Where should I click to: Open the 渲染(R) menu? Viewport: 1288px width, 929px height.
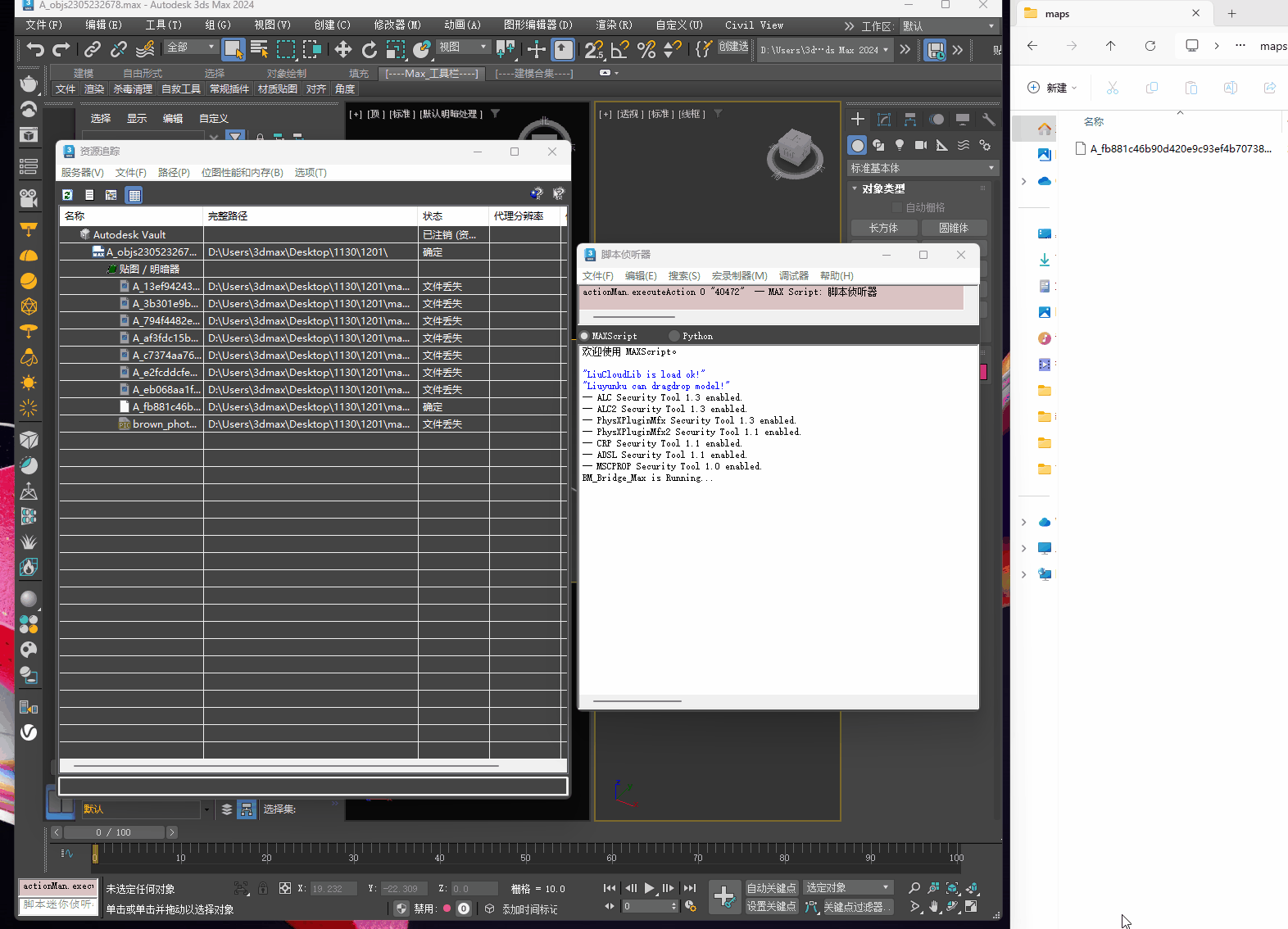tap(614, 25)
